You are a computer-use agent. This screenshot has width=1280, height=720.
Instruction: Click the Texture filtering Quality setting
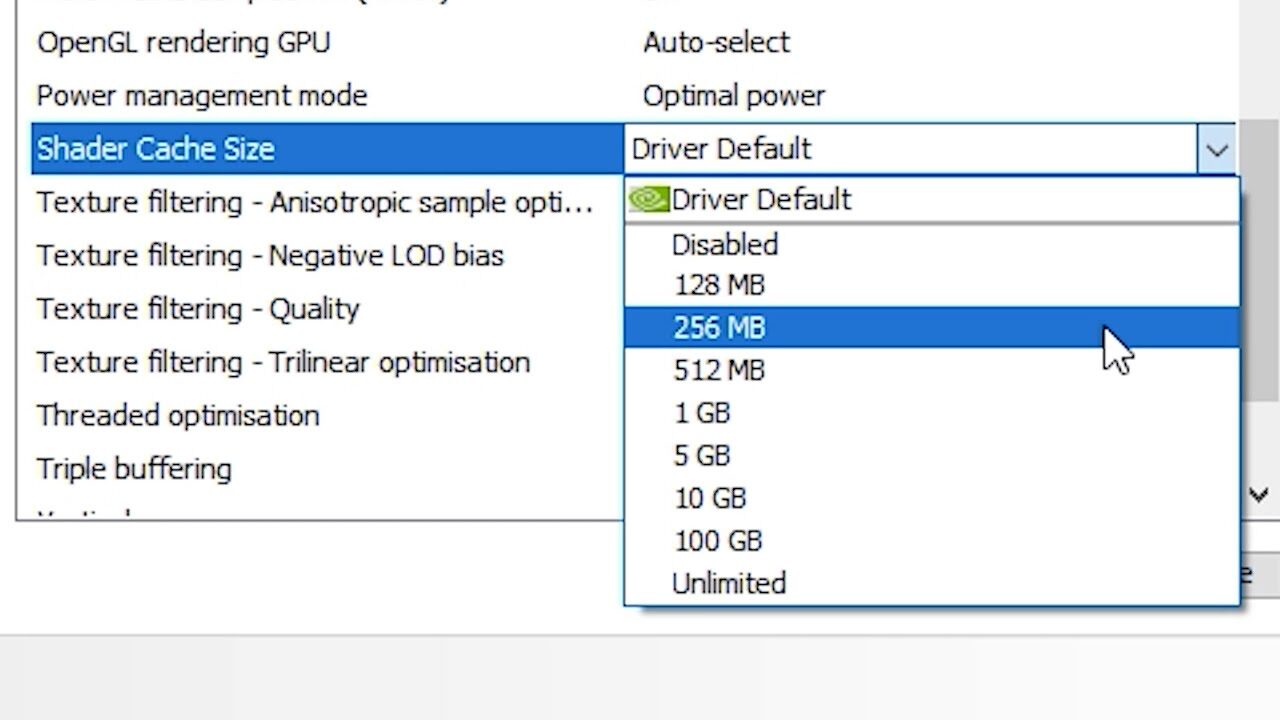click(198, 309)
